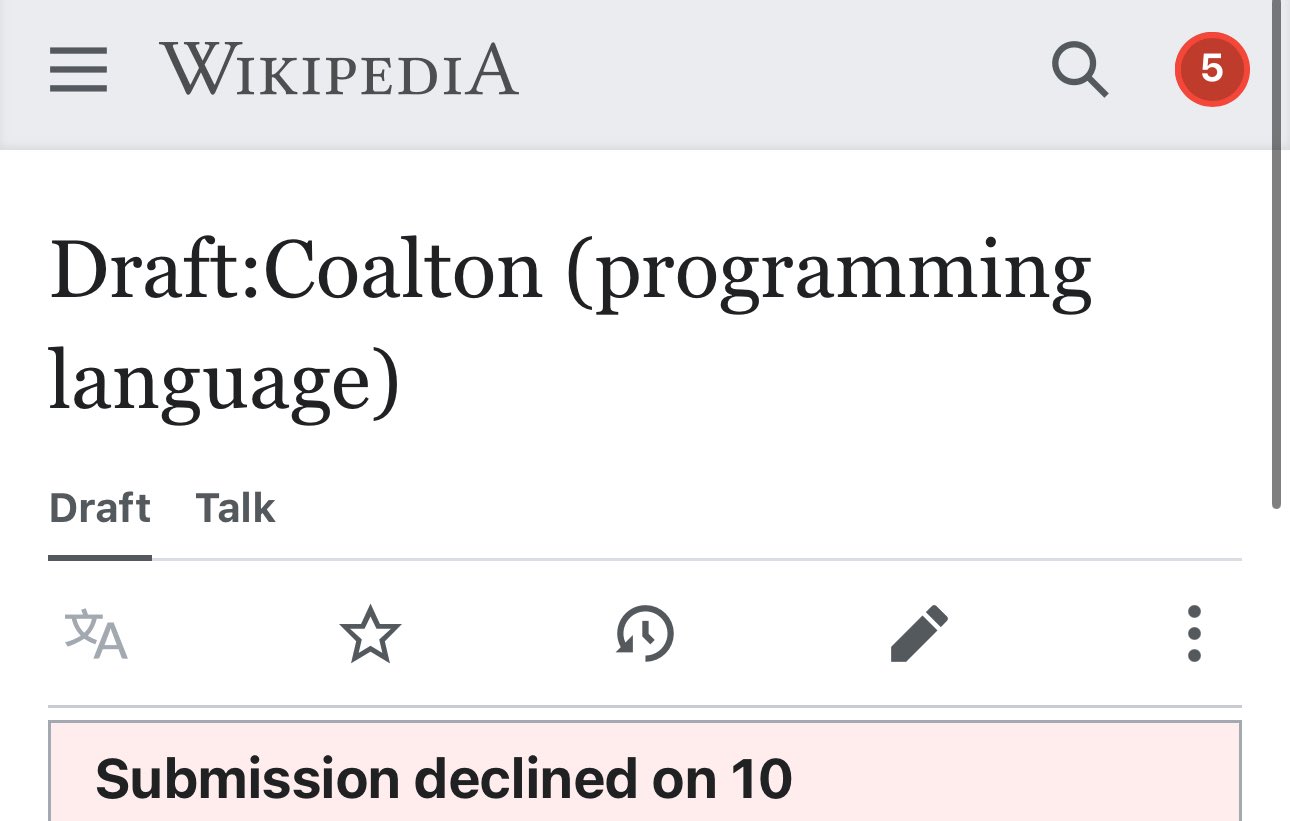Open the search magnifier icon

[1080, 71]
